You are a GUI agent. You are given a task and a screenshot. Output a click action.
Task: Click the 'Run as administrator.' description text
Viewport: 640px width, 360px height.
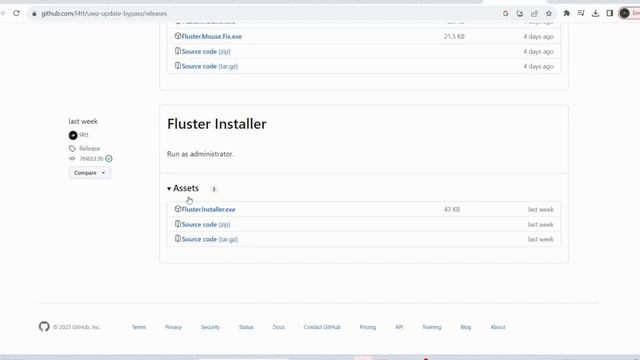[x=200, y=154]
